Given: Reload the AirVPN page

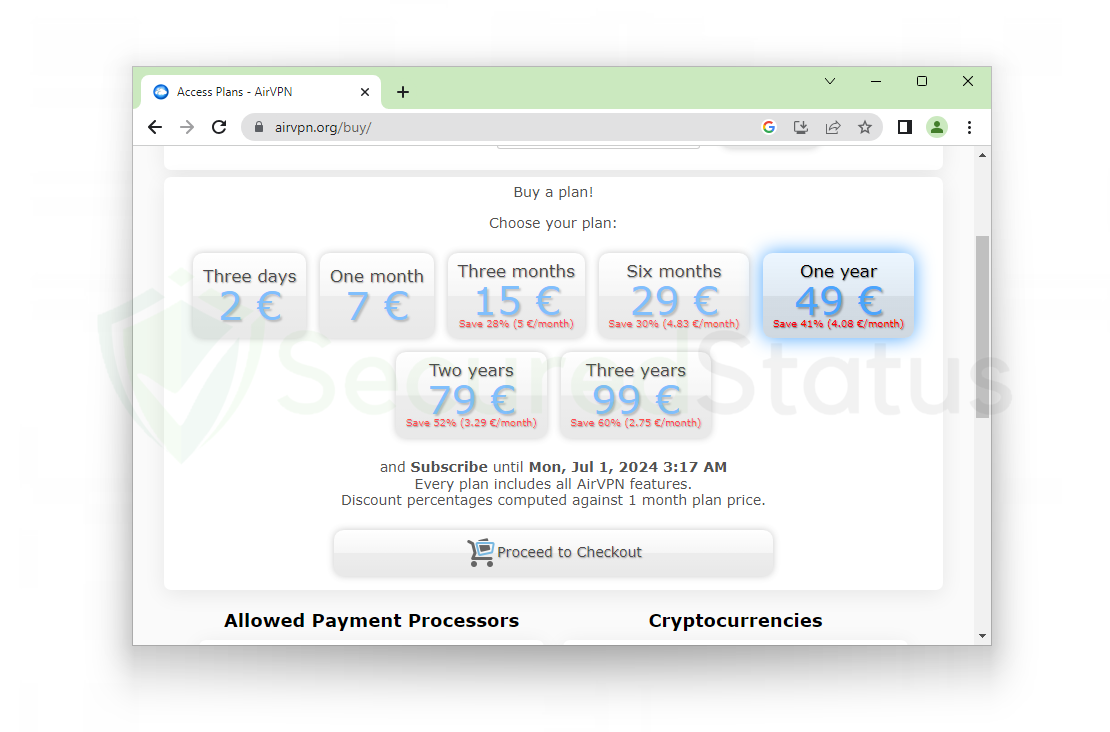Looking at the screenshot, I should click(x=219, y=127).
